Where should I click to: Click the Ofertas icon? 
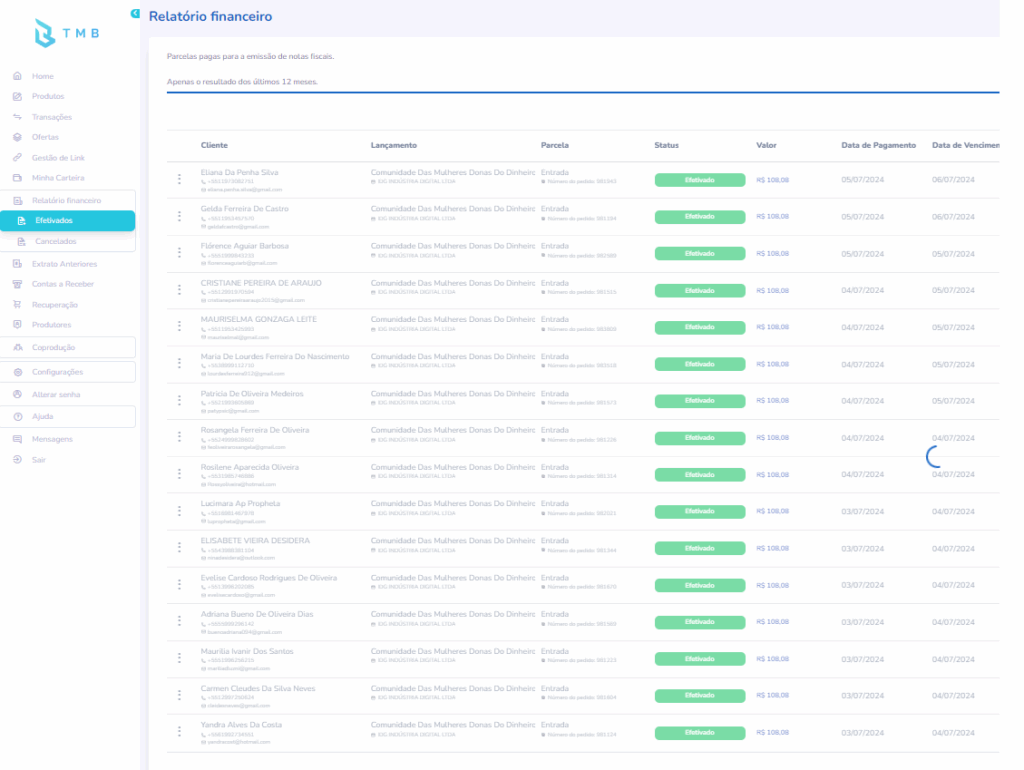tap(18, 137)
